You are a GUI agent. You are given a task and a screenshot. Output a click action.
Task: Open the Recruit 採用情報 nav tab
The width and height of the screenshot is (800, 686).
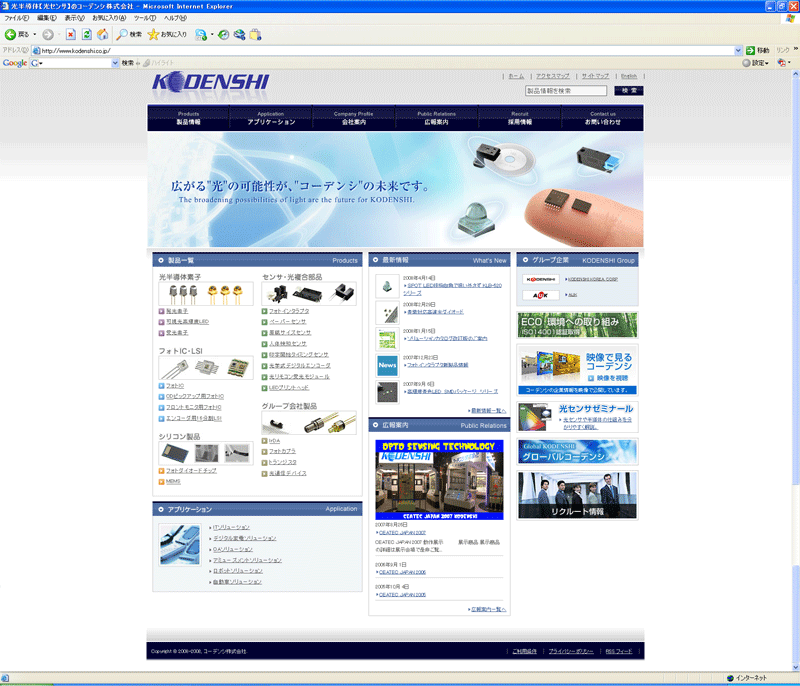(x=519, y=118)
